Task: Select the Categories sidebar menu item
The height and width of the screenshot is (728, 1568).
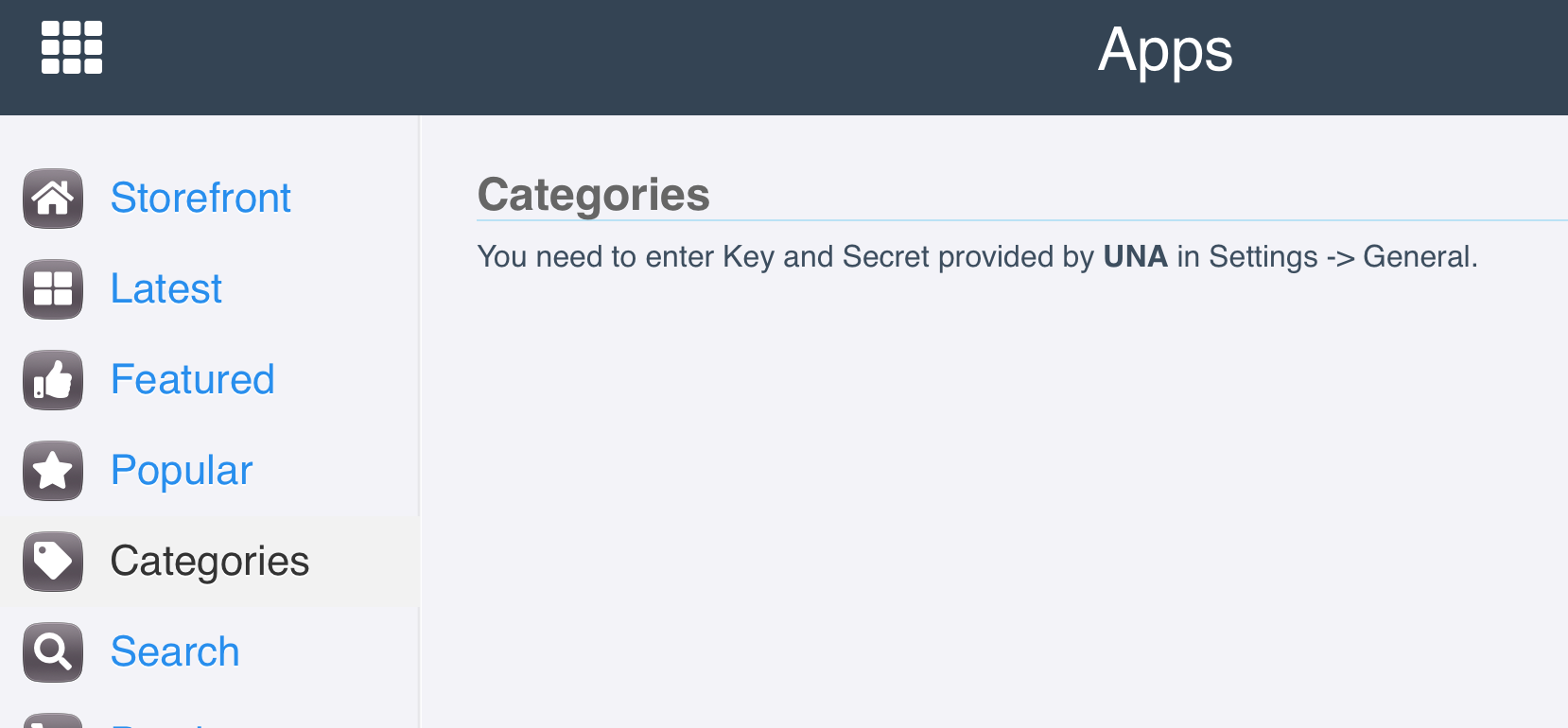Action: click(x=210, y=562)
